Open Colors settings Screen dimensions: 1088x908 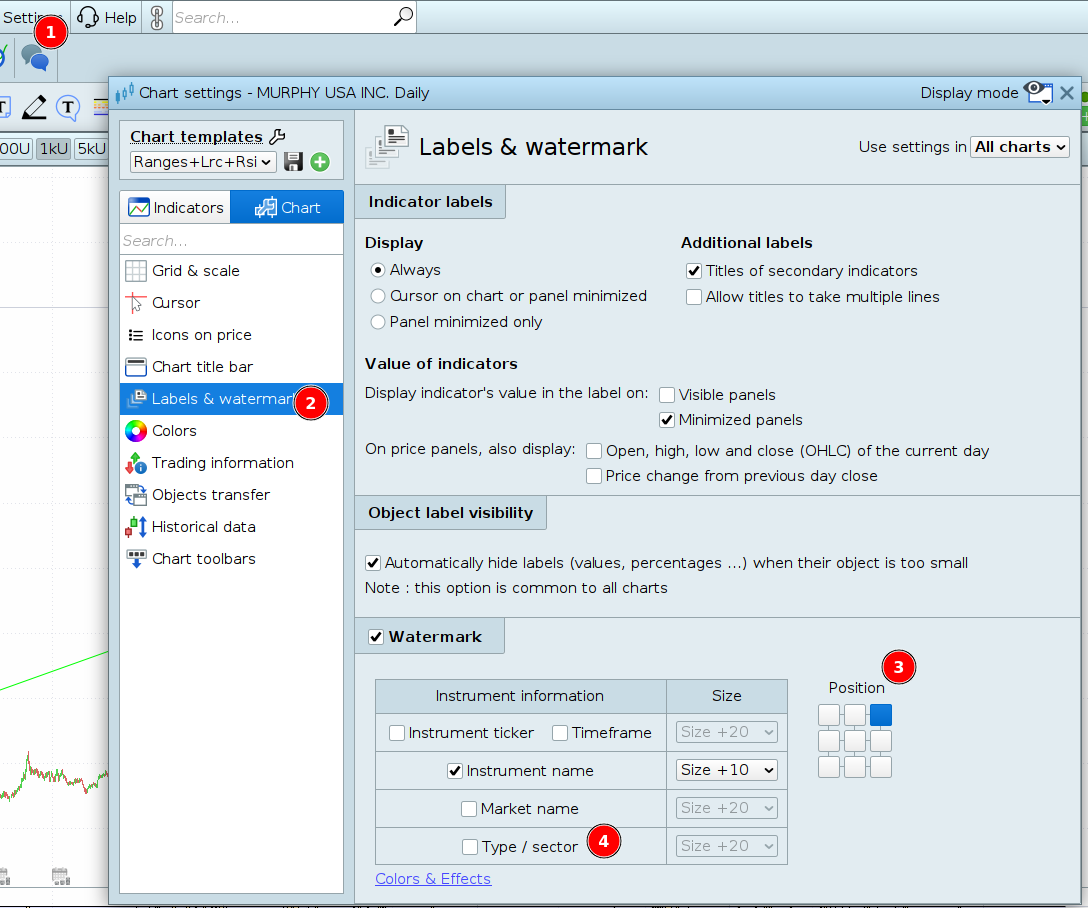pyautogui.click(x=231, y=431)
